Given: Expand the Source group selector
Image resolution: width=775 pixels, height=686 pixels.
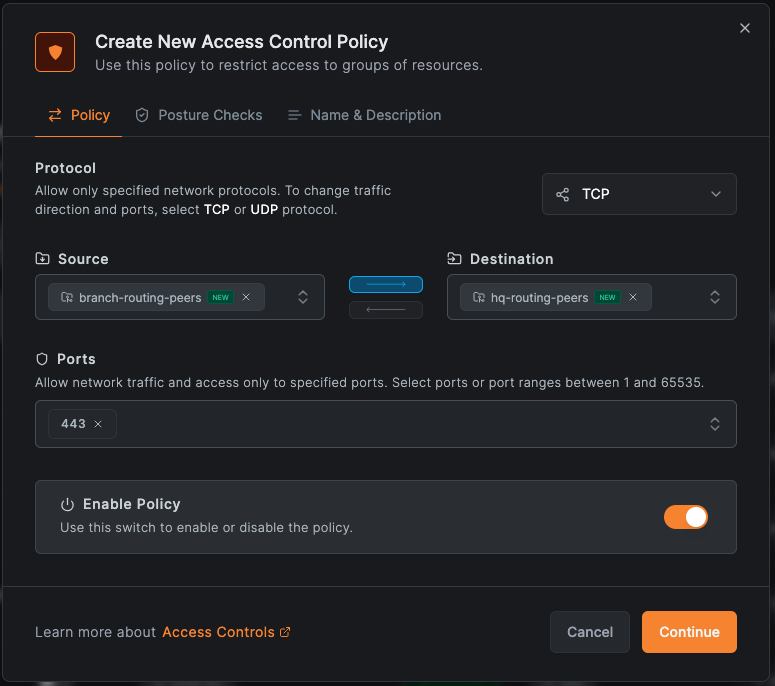Looking at the screenshot, I should [303, 297].
